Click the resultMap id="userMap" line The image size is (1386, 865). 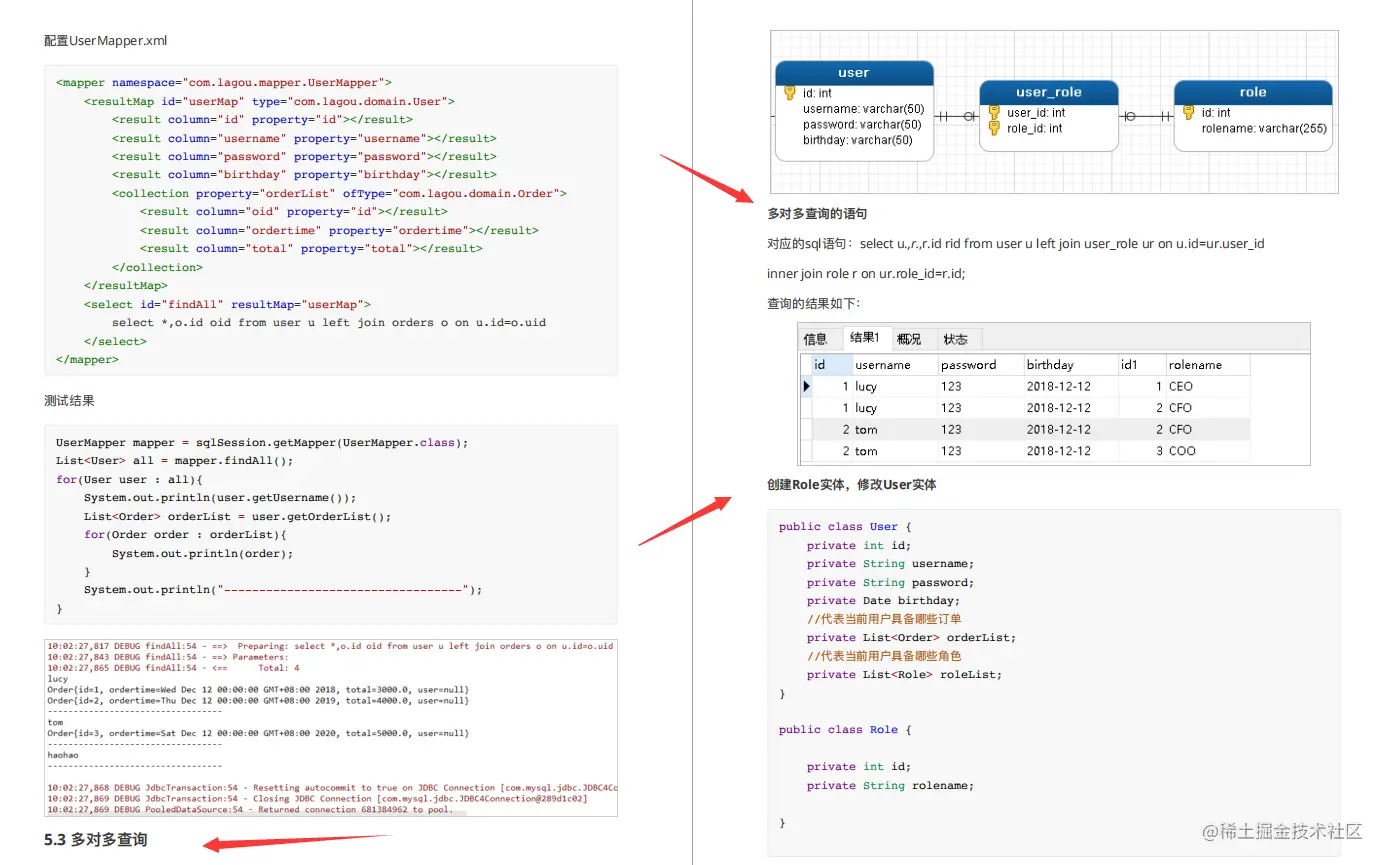[x=269, y=101]
